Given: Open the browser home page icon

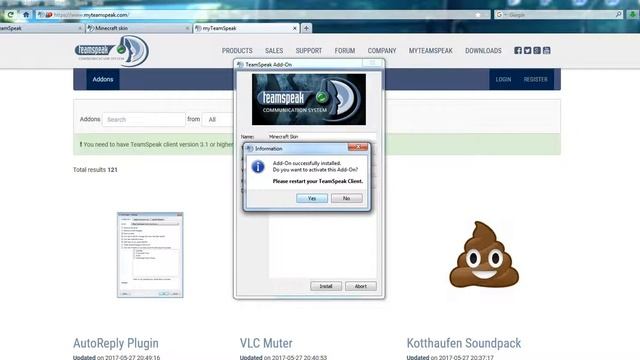Looking at the screenshot, I should pyautogui.click(x=26, y=15).
